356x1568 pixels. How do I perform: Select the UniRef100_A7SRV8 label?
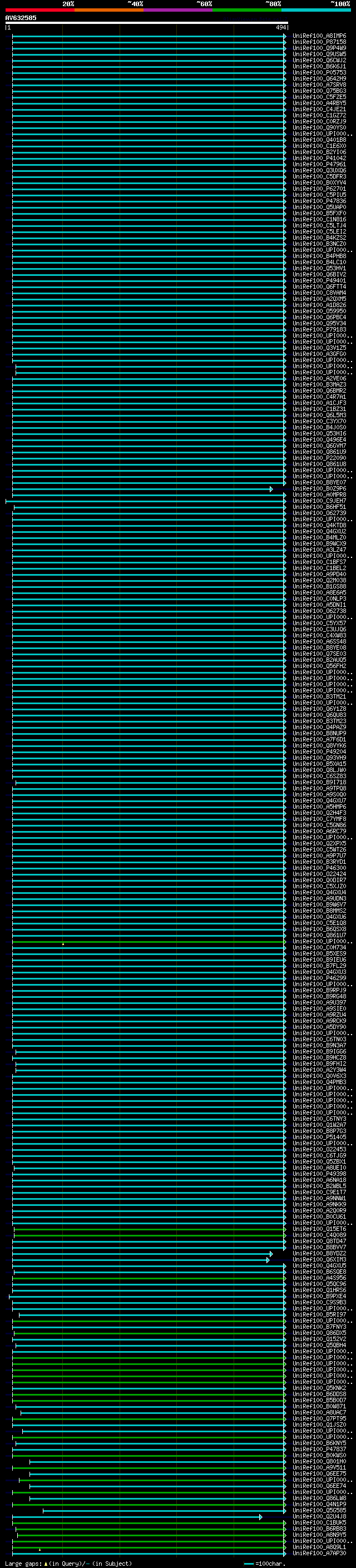[319, 85]
